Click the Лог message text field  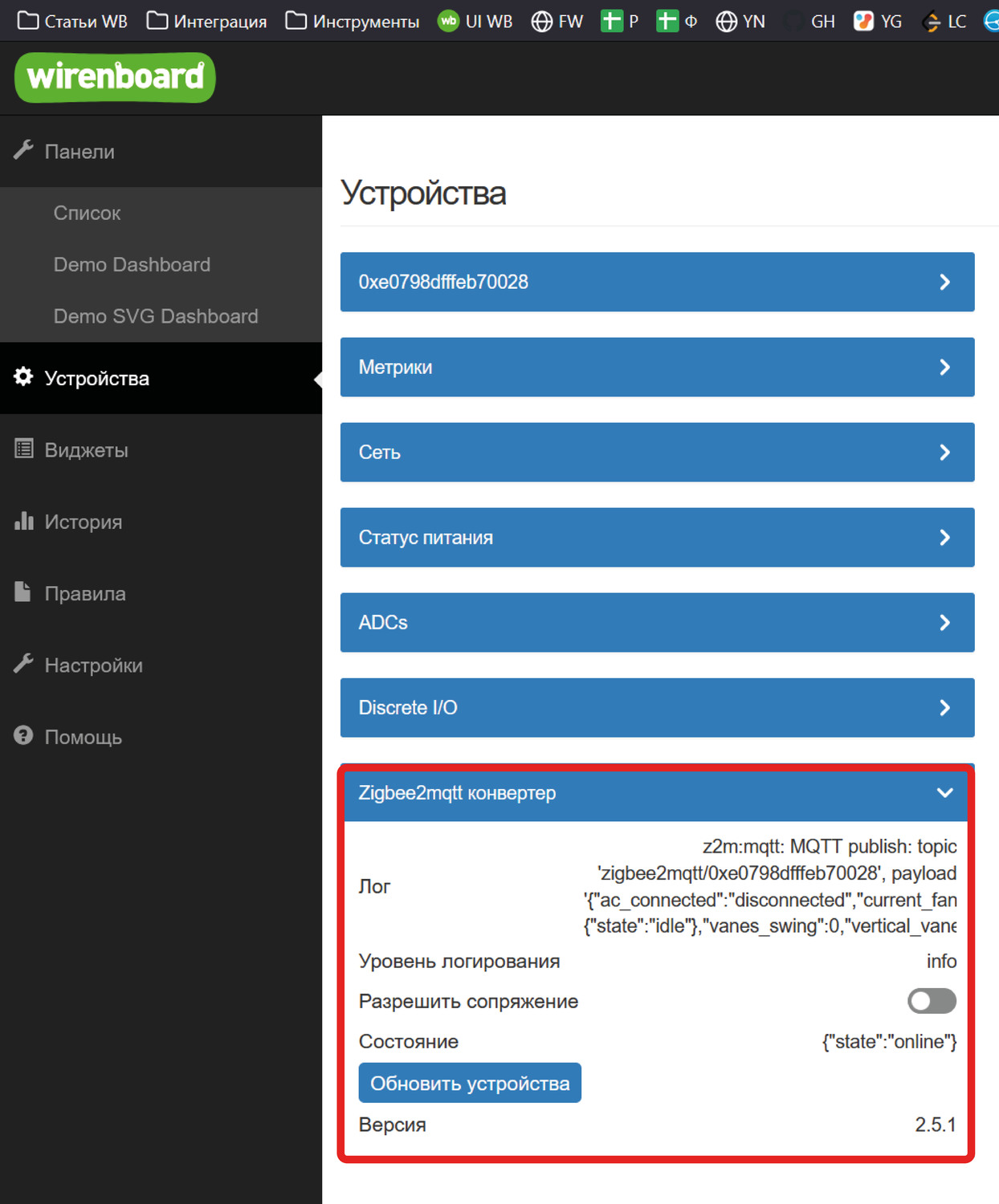(x=769, y=886)
